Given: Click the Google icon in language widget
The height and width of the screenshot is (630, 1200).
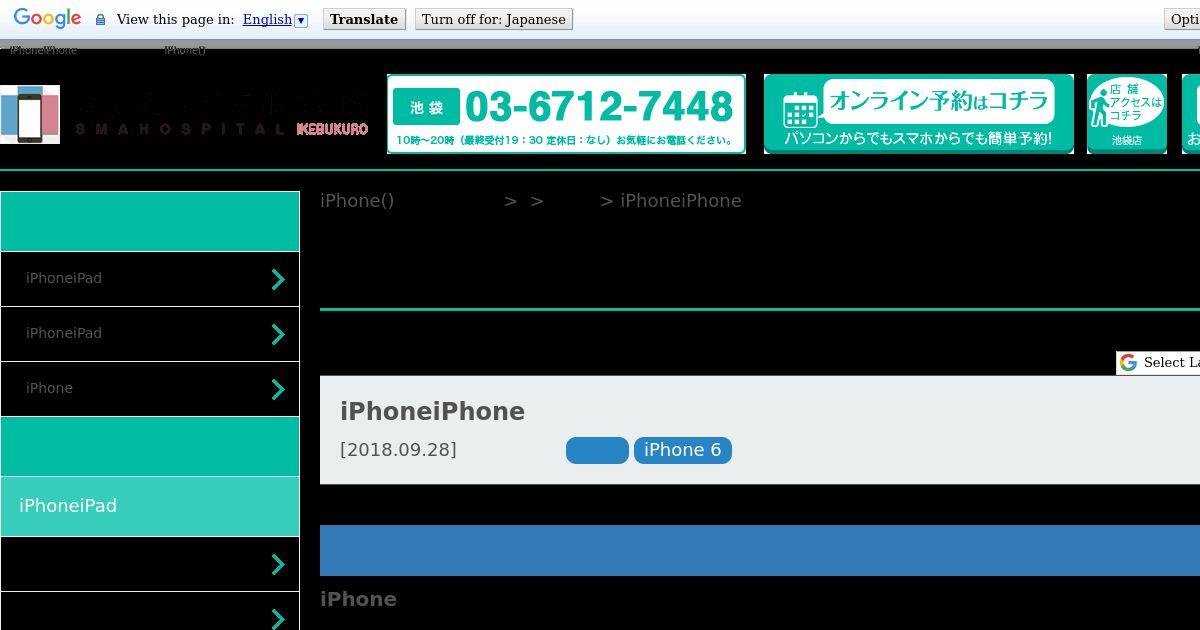Looking at the screenshot, I should pyautogui.click(x=1128, y=362).
